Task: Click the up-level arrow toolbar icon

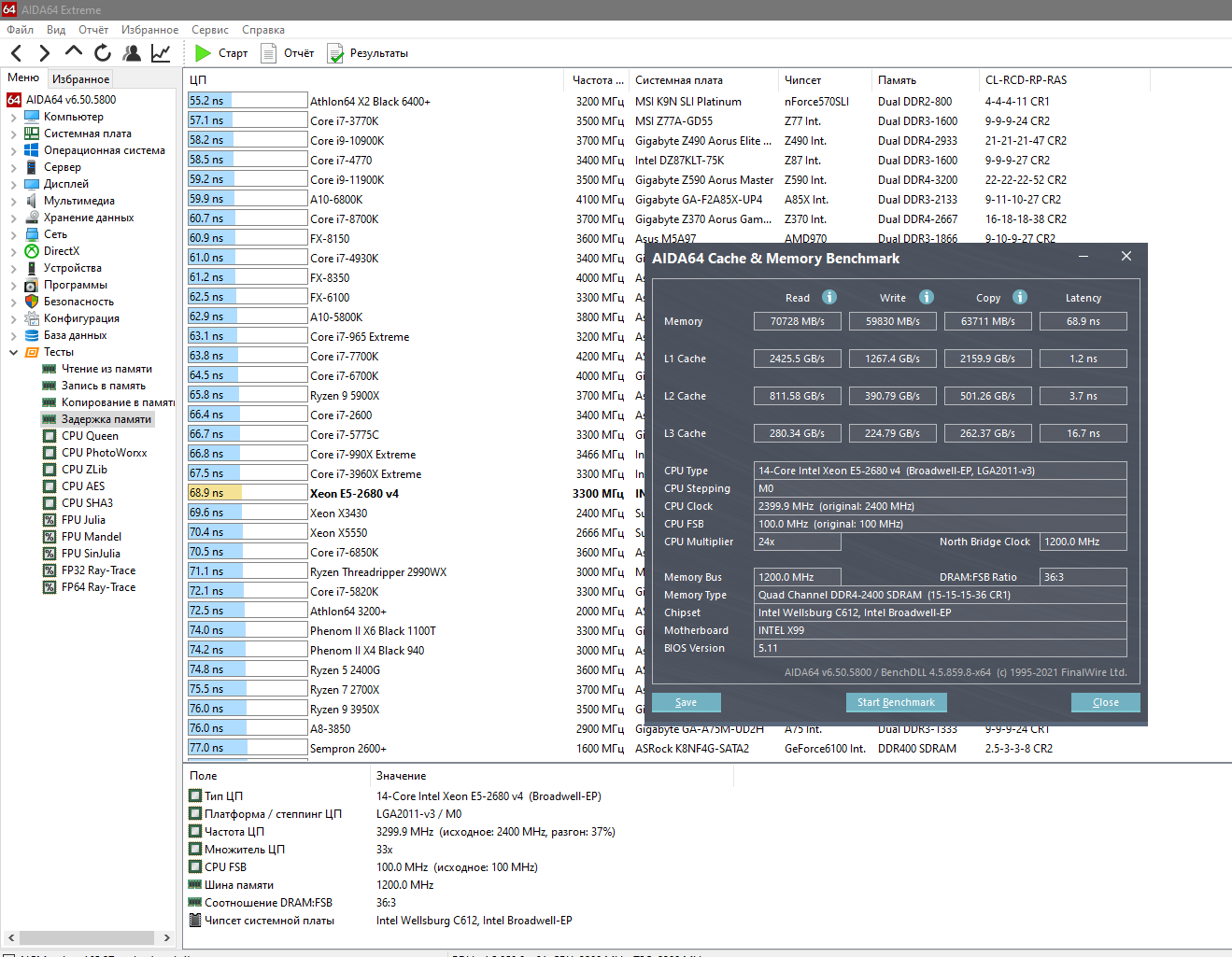Action: pyautogui.click(x=74, y=52)
